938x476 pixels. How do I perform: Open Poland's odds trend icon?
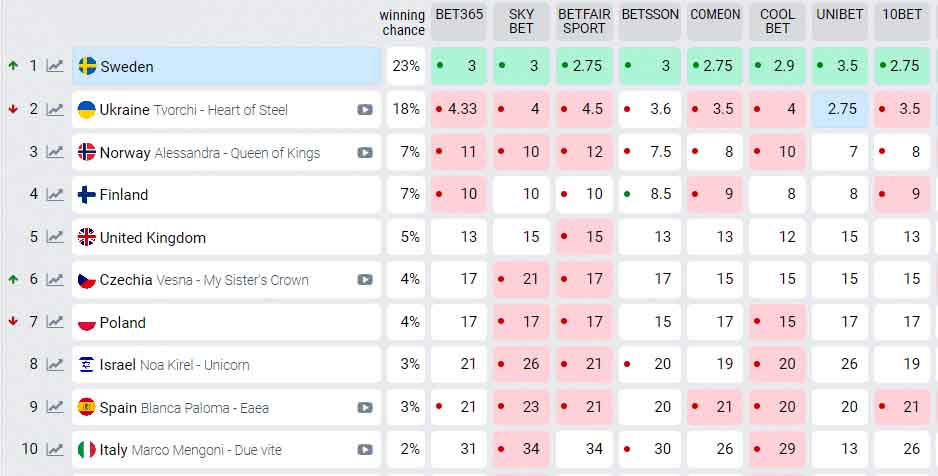[55, 322]
